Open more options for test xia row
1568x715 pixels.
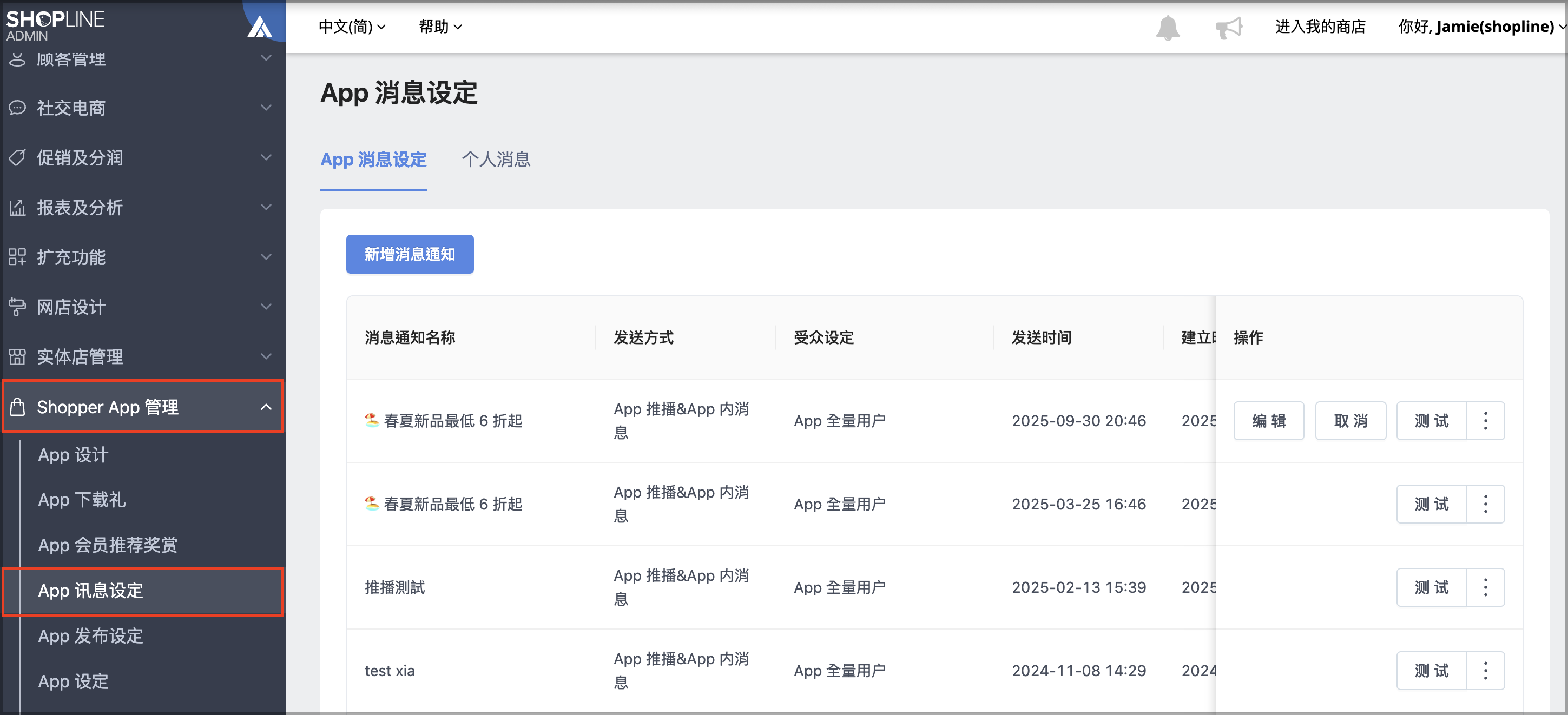click(1485, 671)
